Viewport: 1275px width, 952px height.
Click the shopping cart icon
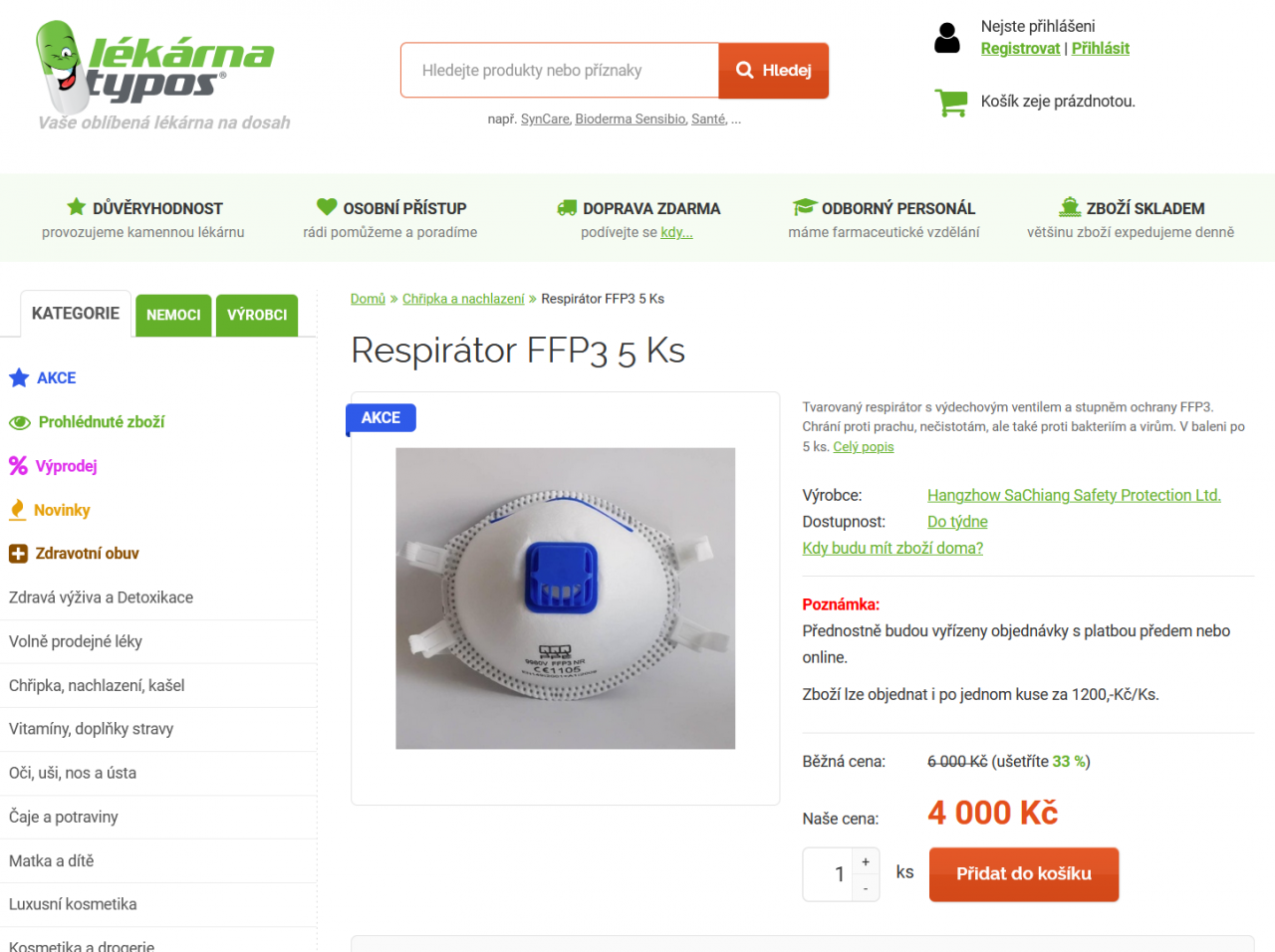click(x=951, y=102)
